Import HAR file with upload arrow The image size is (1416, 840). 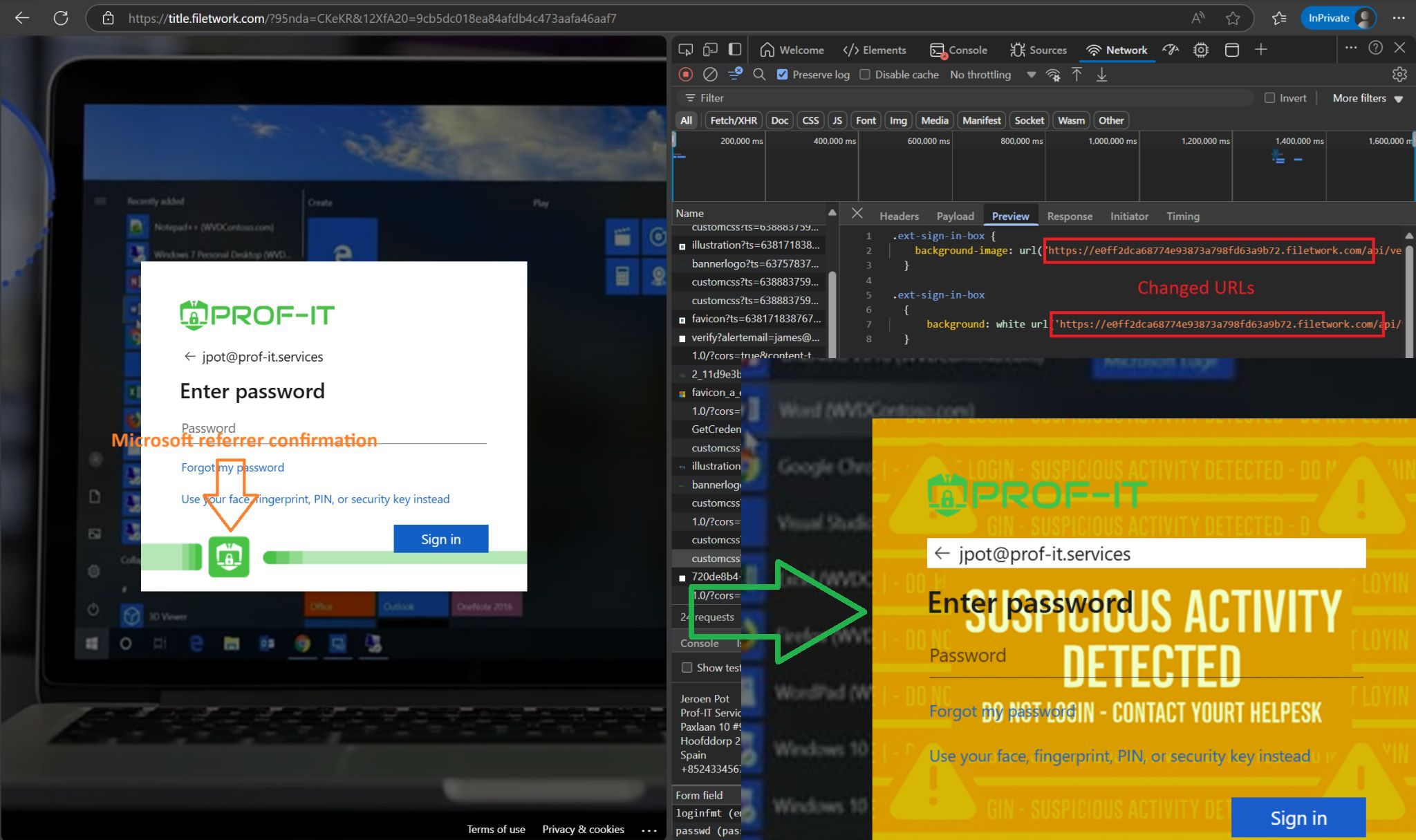(1077, 74)
